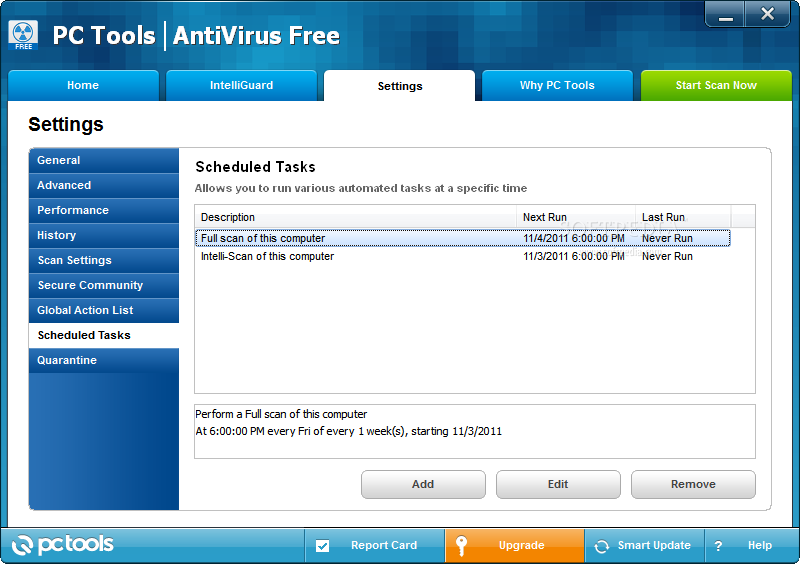Click 'Never Run' in Intelli-Scan row
This screenshot has height=564, width=800.
[667, 256]
